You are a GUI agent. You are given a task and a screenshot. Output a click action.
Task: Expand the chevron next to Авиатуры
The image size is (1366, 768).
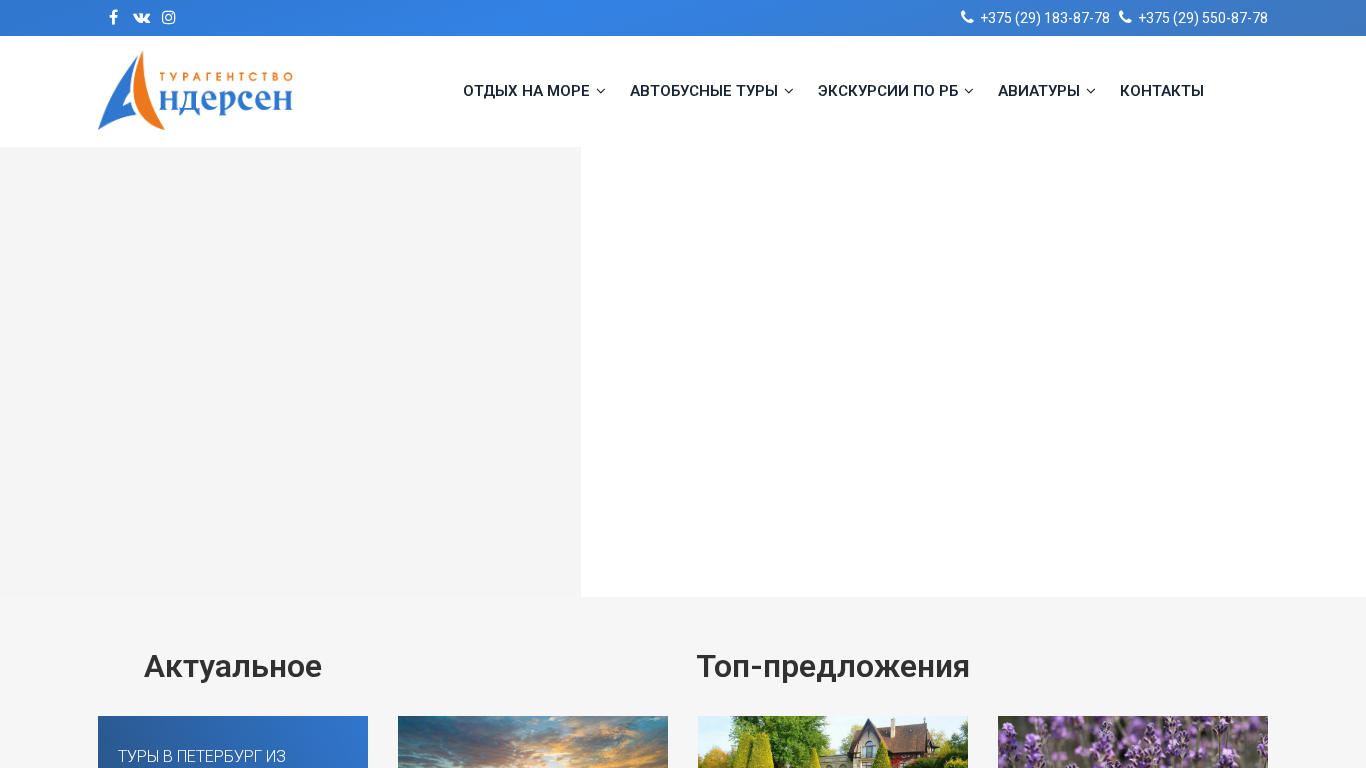tap(1091, 91)
